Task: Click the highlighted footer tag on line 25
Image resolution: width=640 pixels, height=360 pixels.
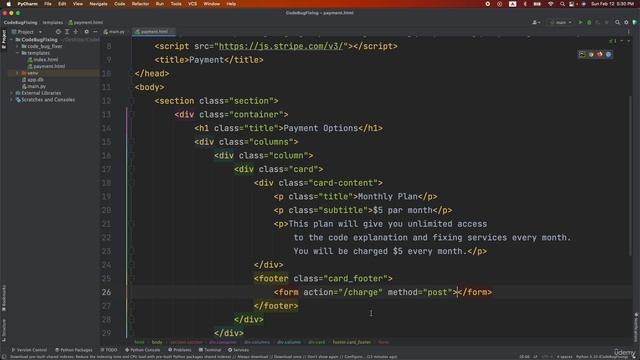Action: click(x=271, y=279)
